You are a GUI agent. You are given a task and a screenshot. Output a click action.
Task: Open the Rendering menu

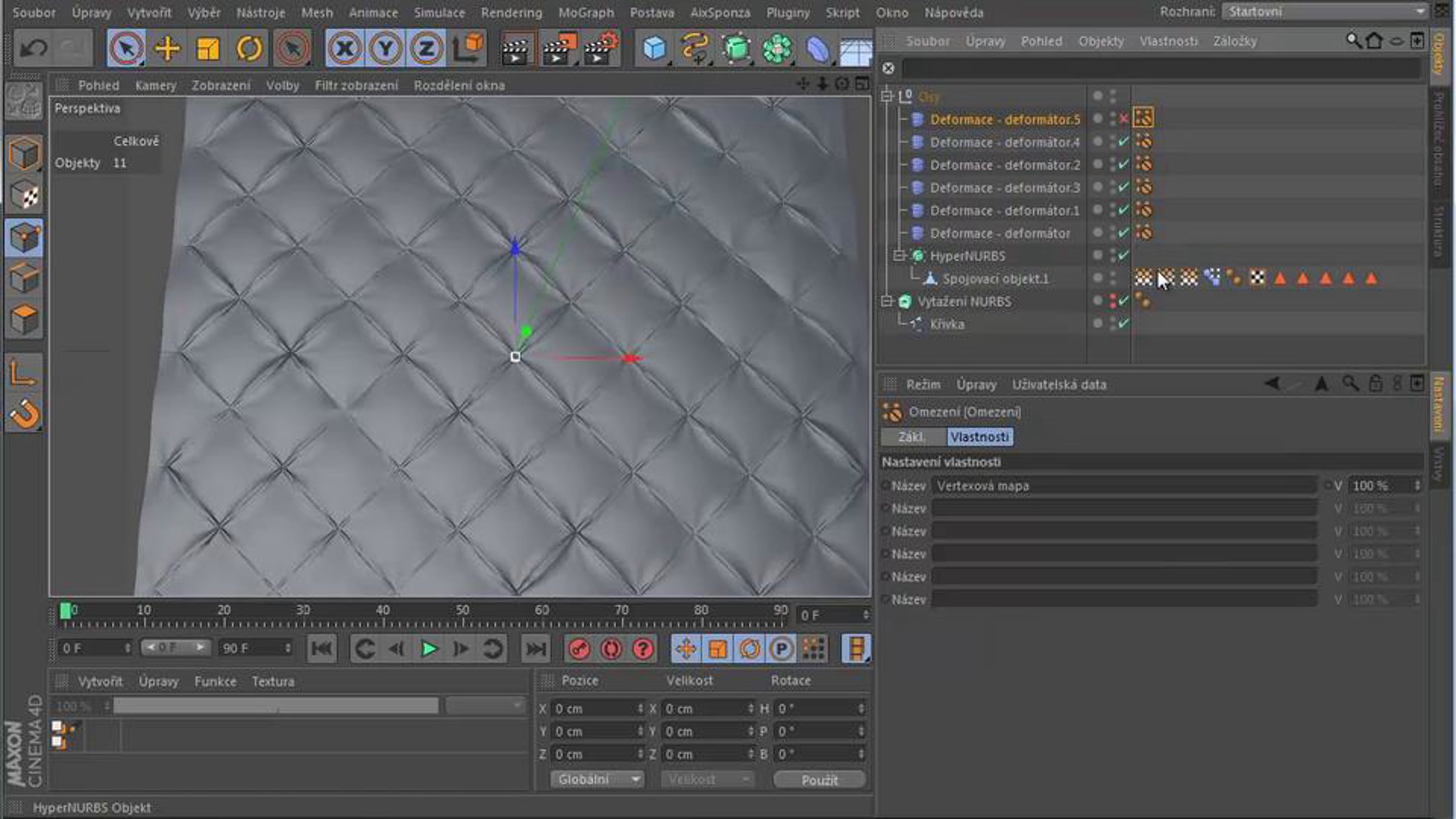point(511,12)
